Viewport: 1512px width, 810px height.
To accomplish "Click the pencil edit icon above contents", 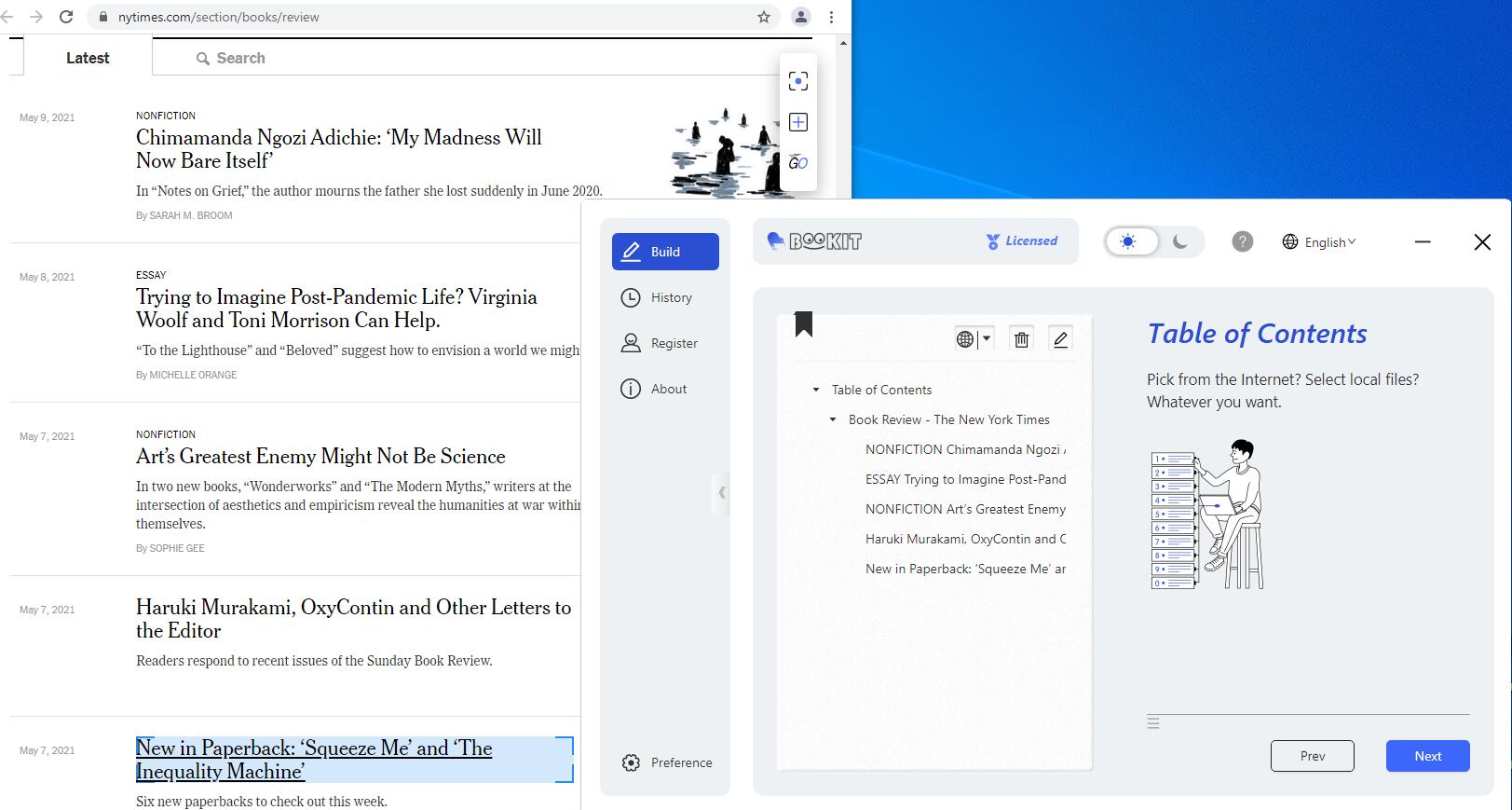I will point(1060,339).
